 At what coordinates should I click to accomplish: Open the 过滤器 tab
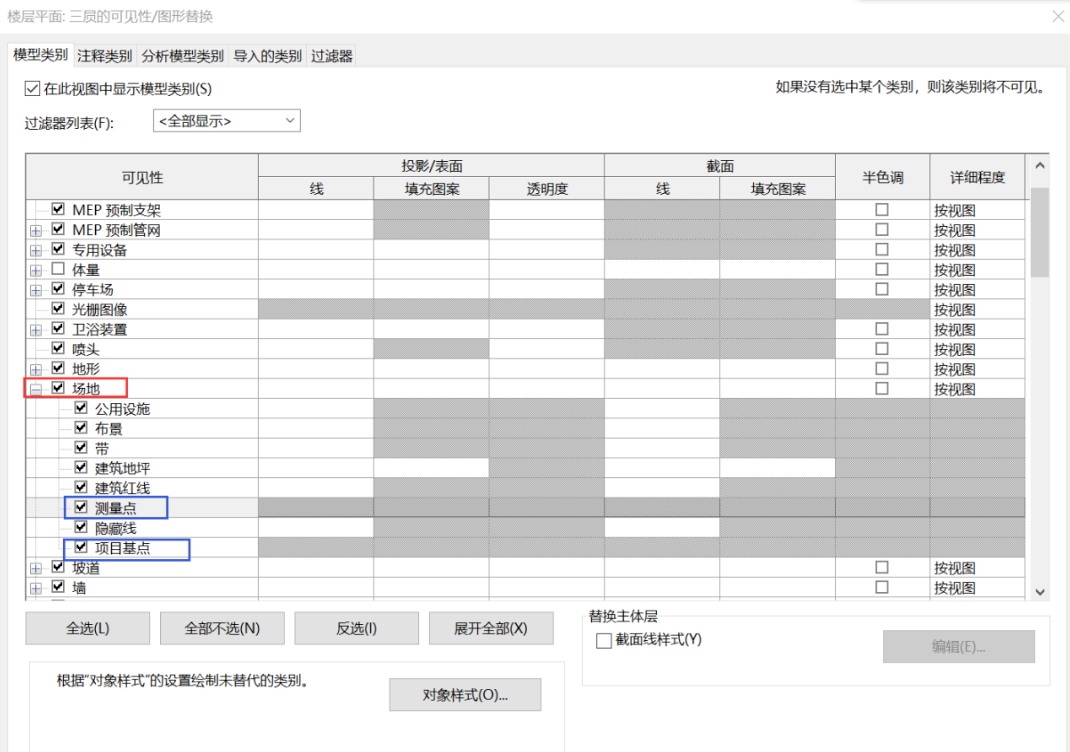[x=332, y=56]
